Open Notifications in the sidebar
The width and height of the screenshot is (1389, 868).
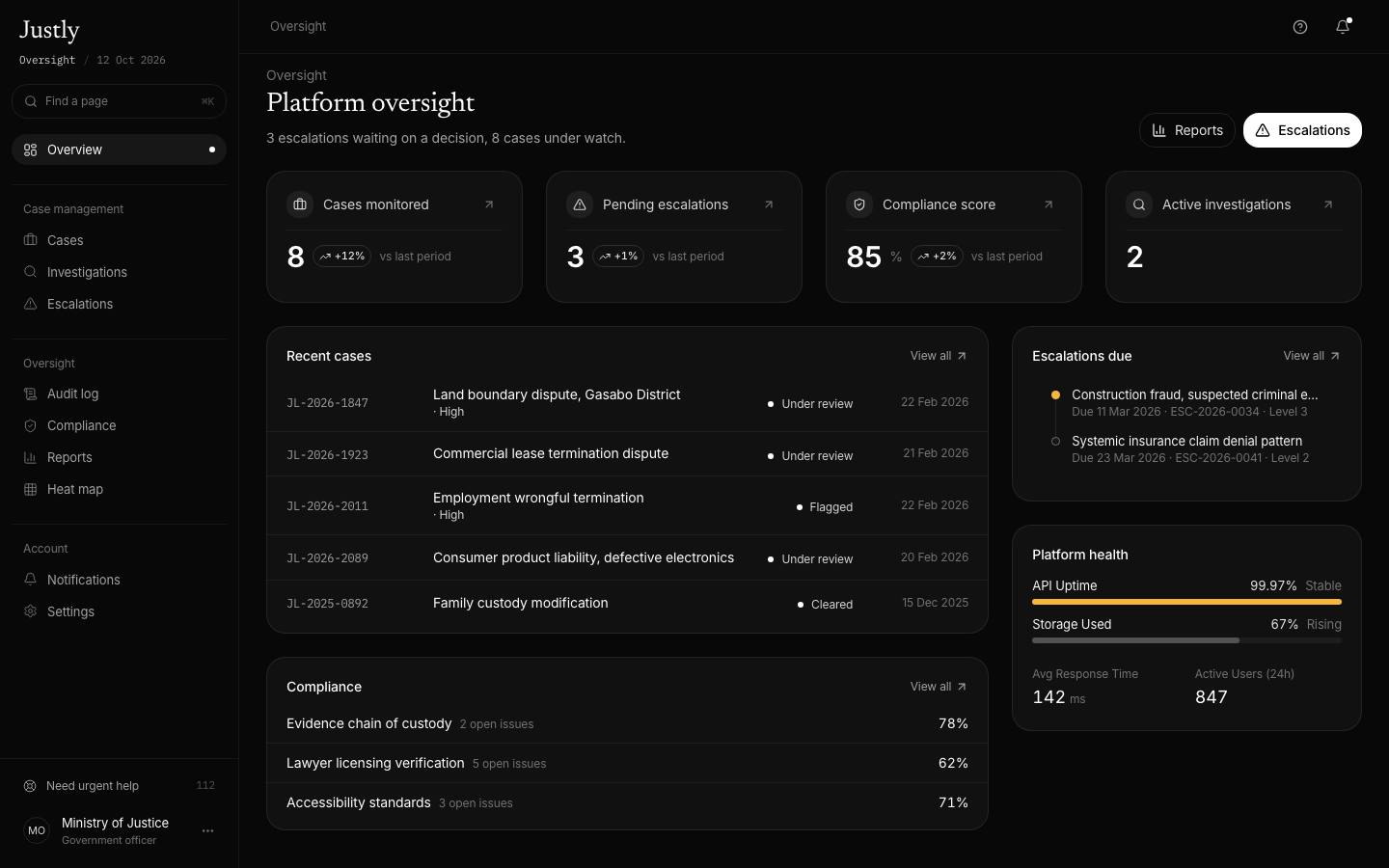119,580
